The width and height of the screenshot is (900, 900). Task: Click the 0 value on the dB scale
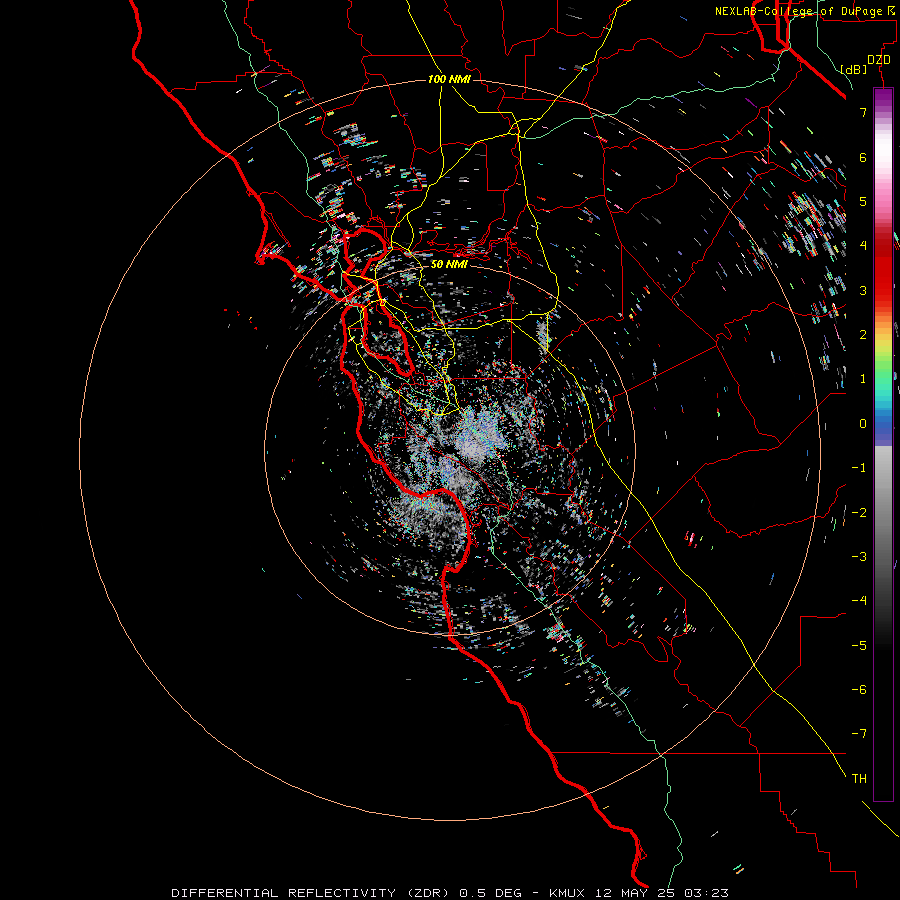(863, 424)
